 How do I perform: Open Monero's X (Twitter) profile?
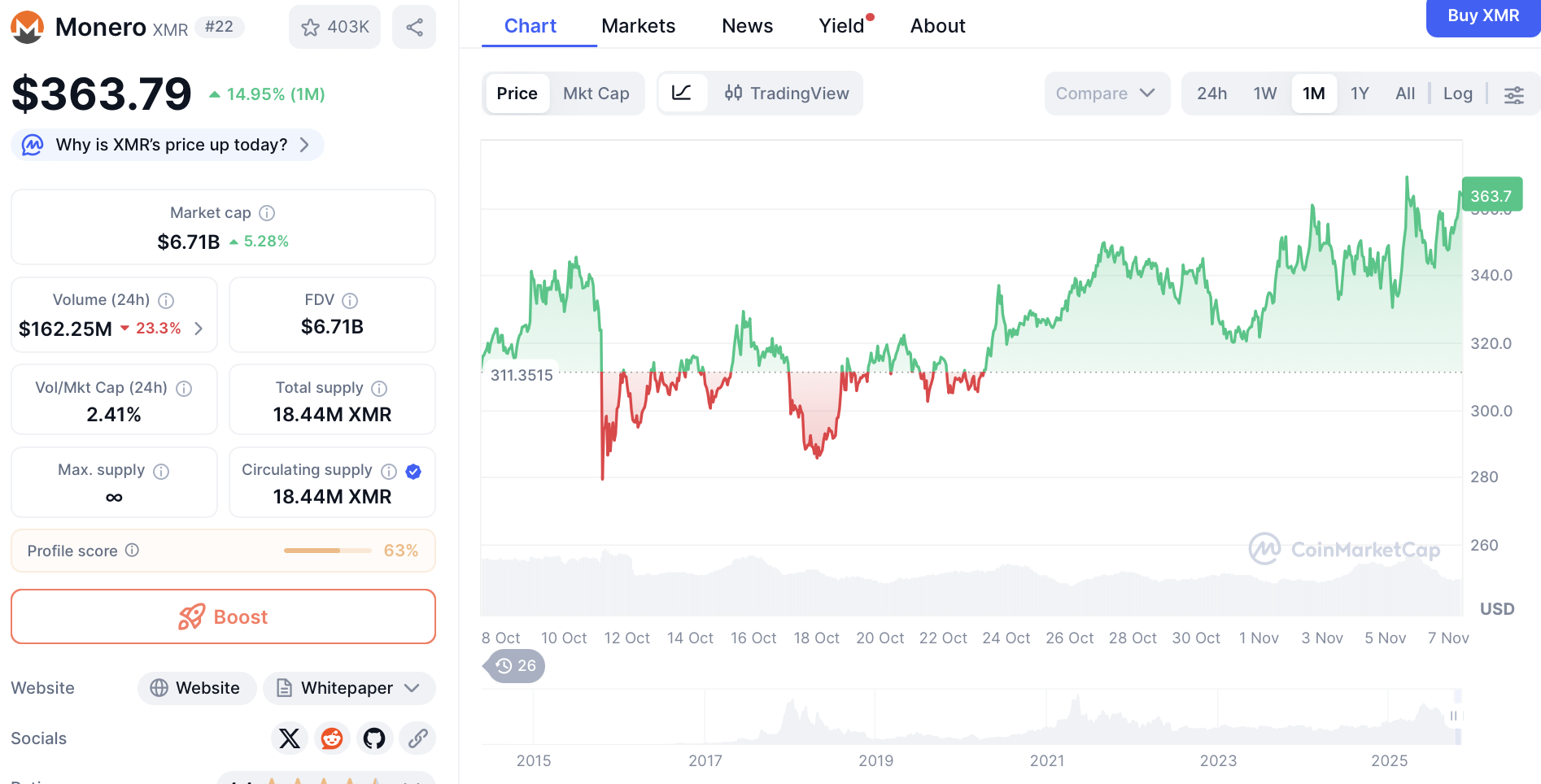[290, 738]
